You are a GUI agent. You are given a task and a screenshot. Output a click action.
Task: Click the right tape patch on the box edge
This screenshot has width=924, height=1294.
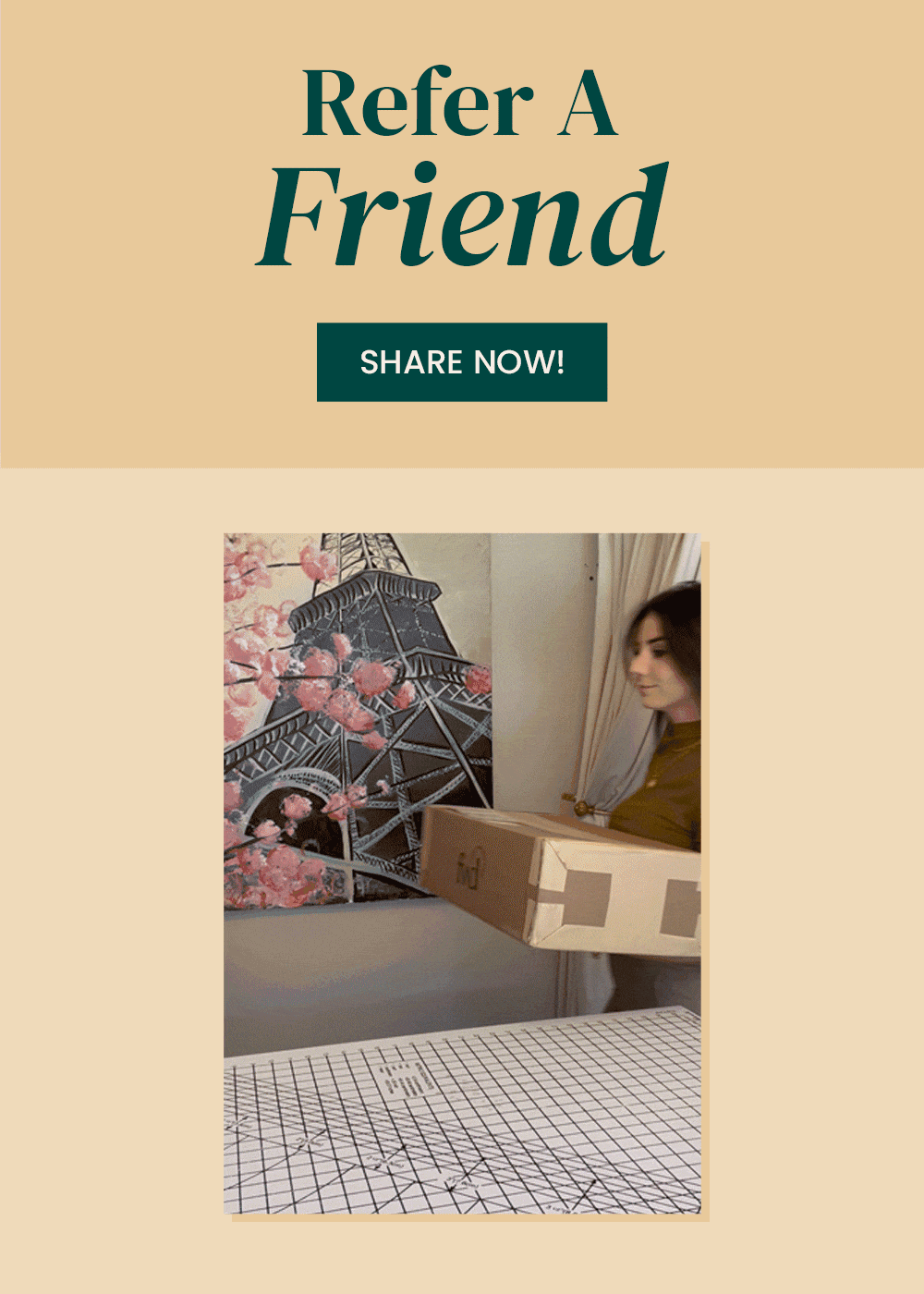[x=681, y=909]
